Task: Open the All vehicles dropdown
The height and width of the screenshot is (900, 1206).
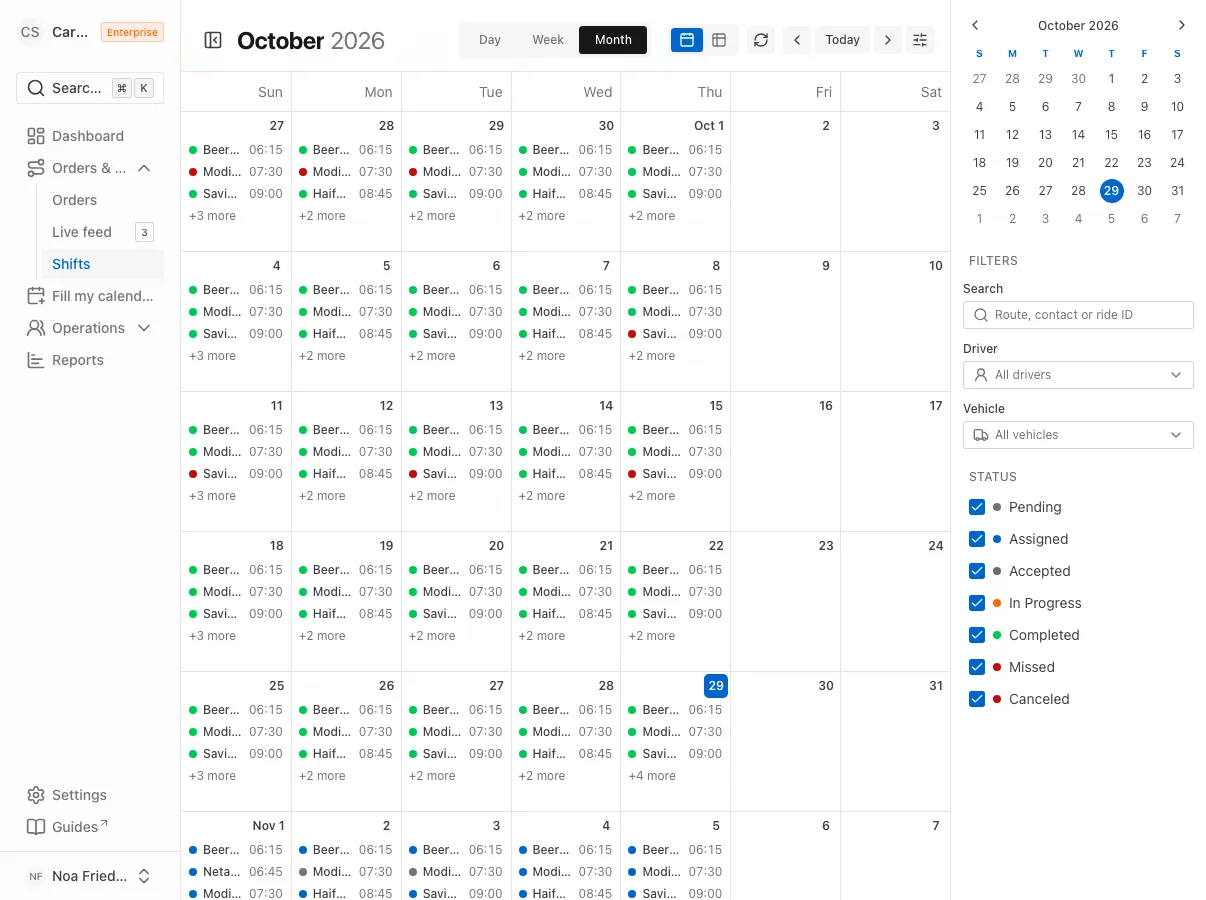Action: 1078,435
